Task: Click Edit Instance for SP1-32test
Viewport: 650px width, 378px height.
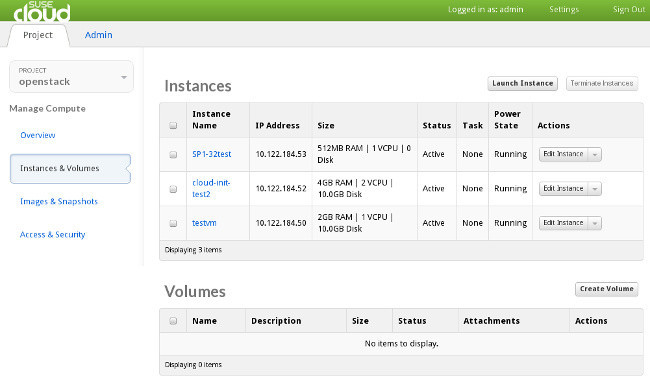Action: 563,154
